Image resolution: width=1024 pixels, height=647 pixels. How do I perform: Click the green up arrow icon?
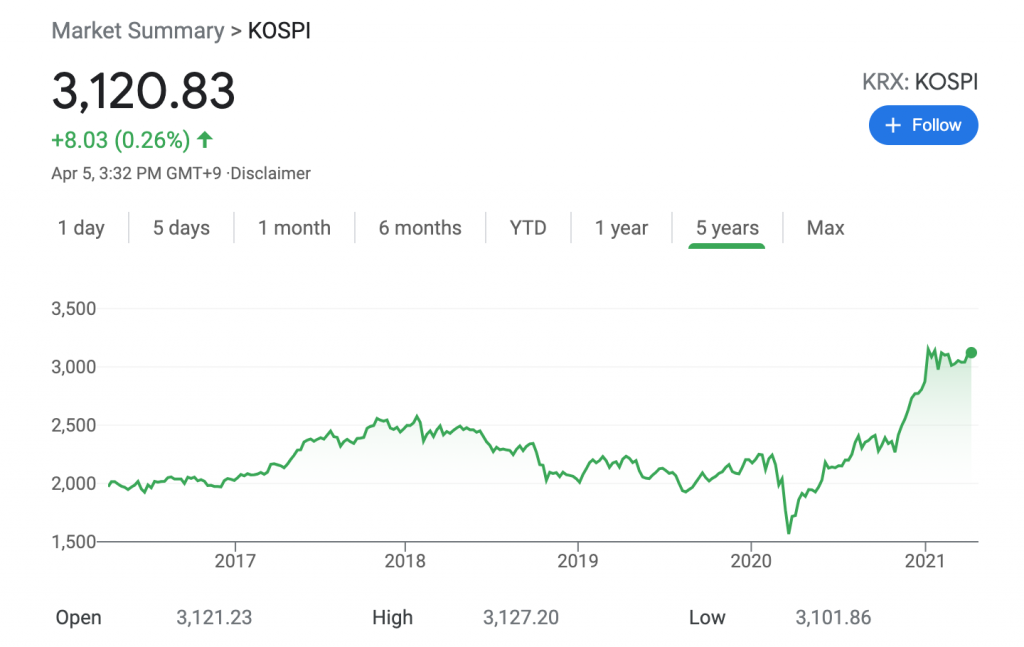[205, 139]
